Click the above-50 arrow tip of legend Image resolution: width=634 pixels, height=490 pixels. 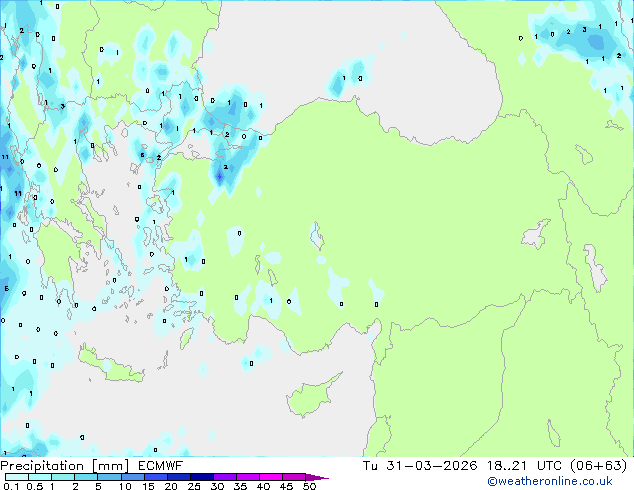(317, 477)
